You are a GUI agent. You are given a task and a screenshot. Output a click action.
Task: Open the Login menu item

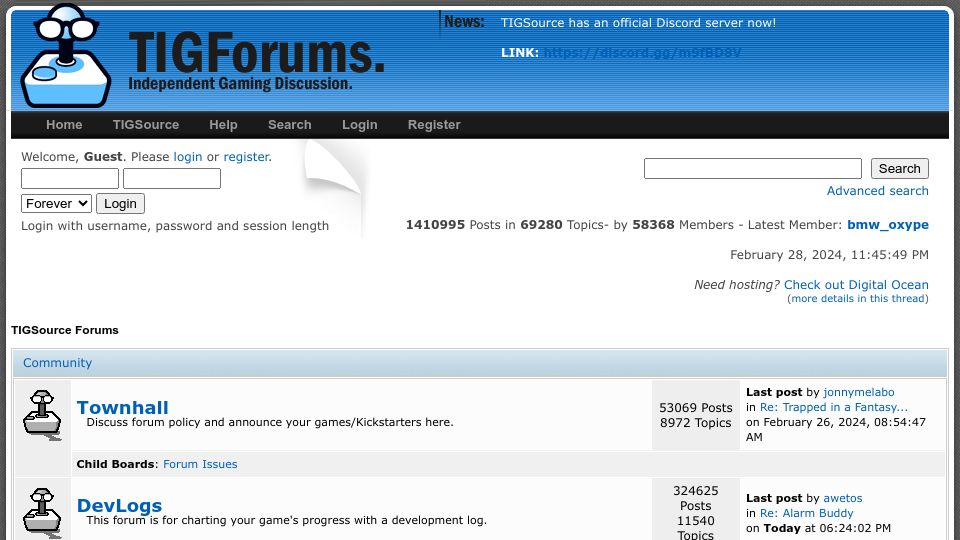pos(359,125)
